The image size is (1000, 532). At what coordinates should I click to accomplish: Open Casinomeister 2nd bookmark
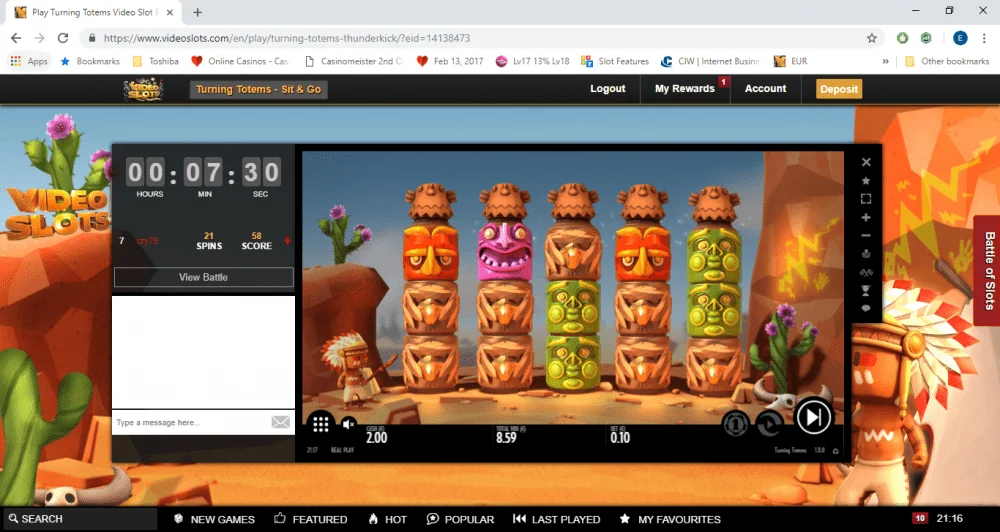coord(355,61)
